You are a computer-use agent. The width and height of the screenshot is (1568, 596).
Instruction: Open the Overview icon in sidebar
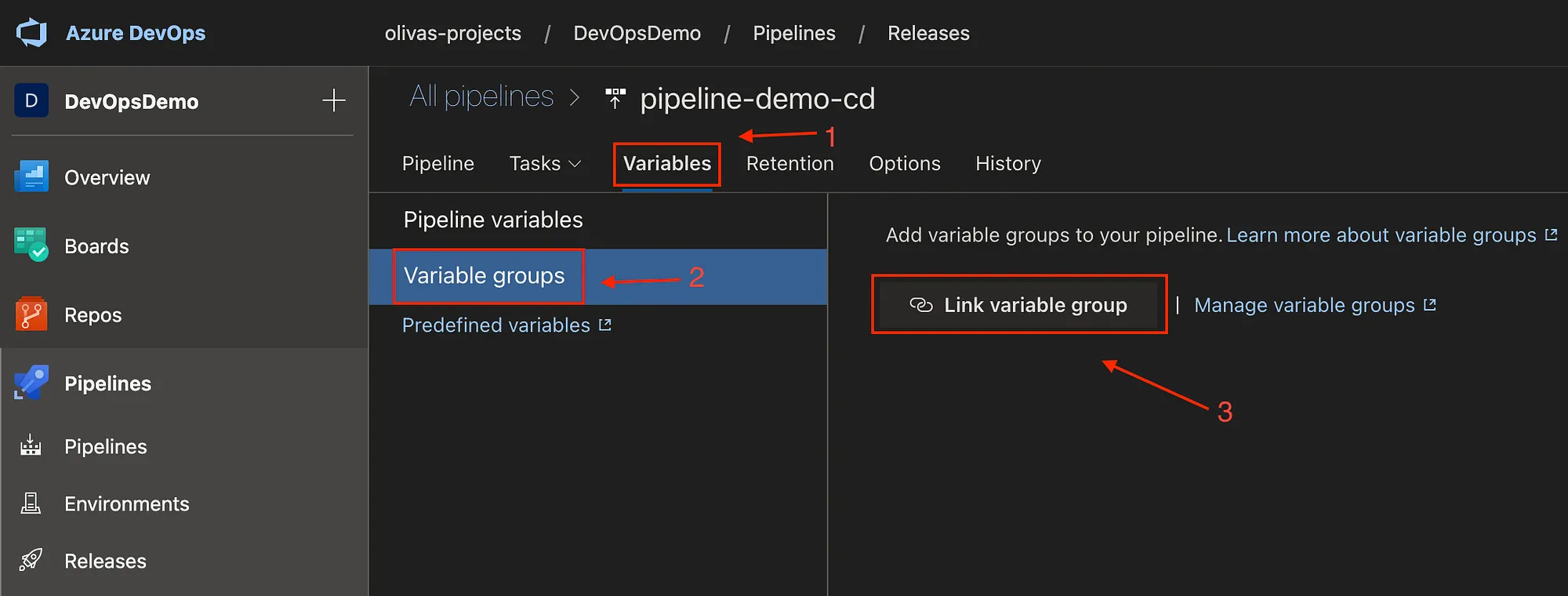coord(31,177)
